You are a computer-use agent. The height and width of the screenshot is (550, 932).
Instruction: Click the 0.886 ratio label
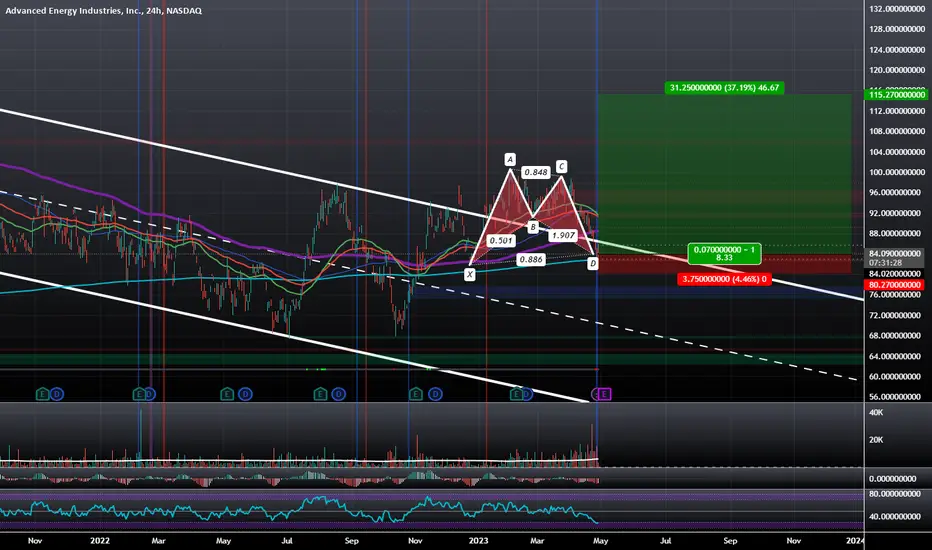point(530,259)
